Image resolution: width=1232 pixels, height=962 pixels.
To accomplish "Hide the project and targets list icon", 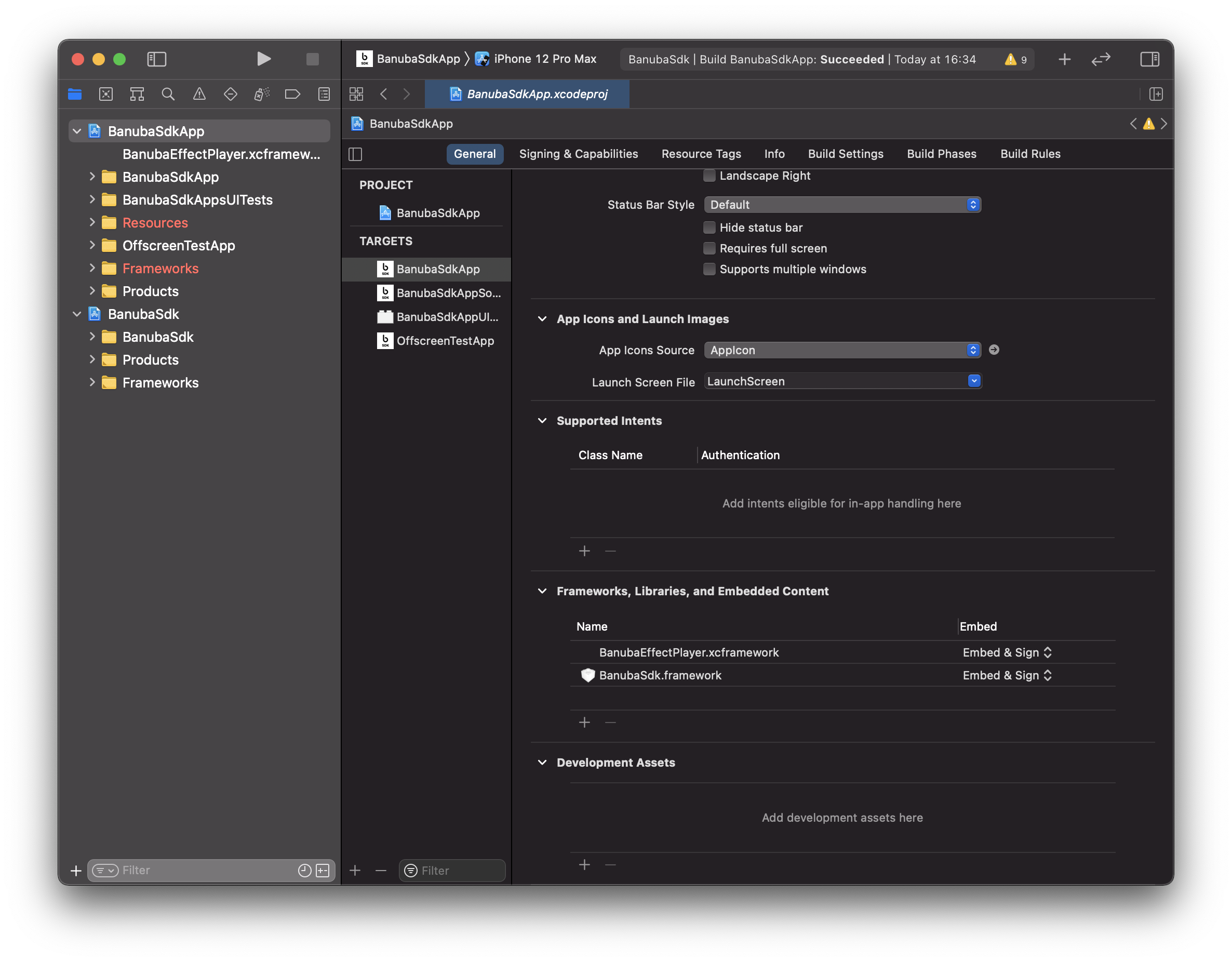I will click(x=355, y=154).
